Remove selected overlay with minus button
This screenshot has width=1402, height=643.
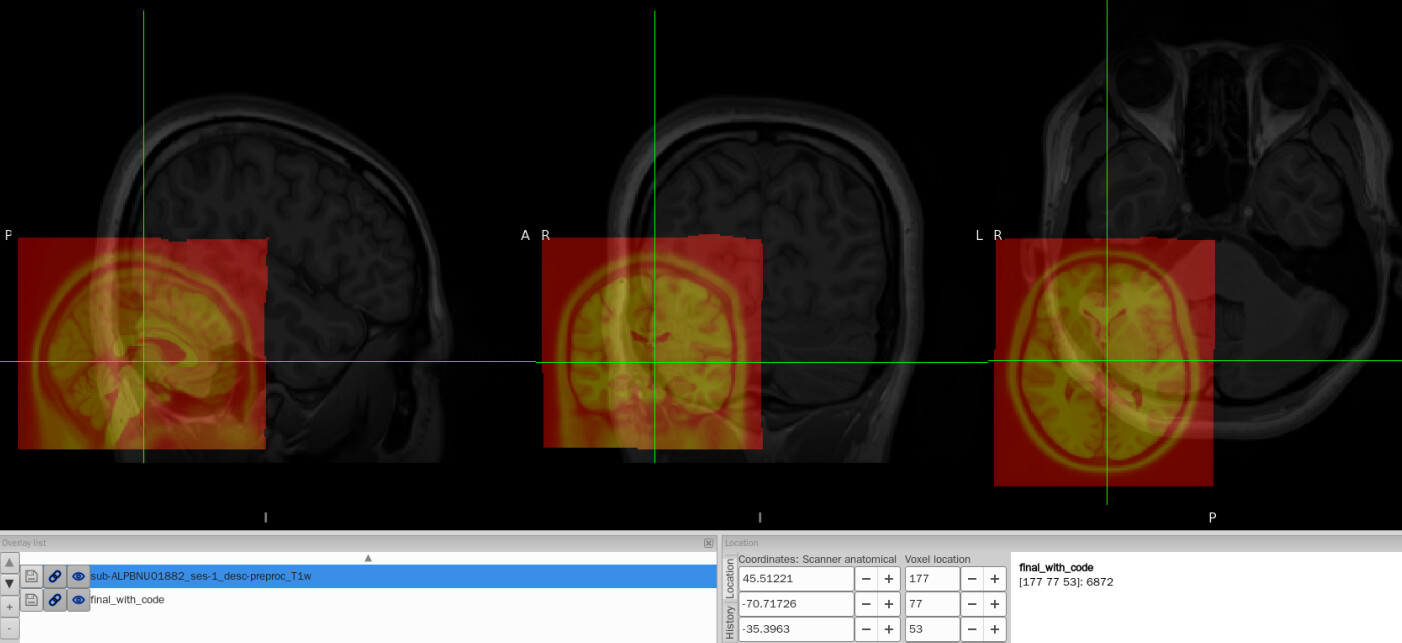click(9, 627)
